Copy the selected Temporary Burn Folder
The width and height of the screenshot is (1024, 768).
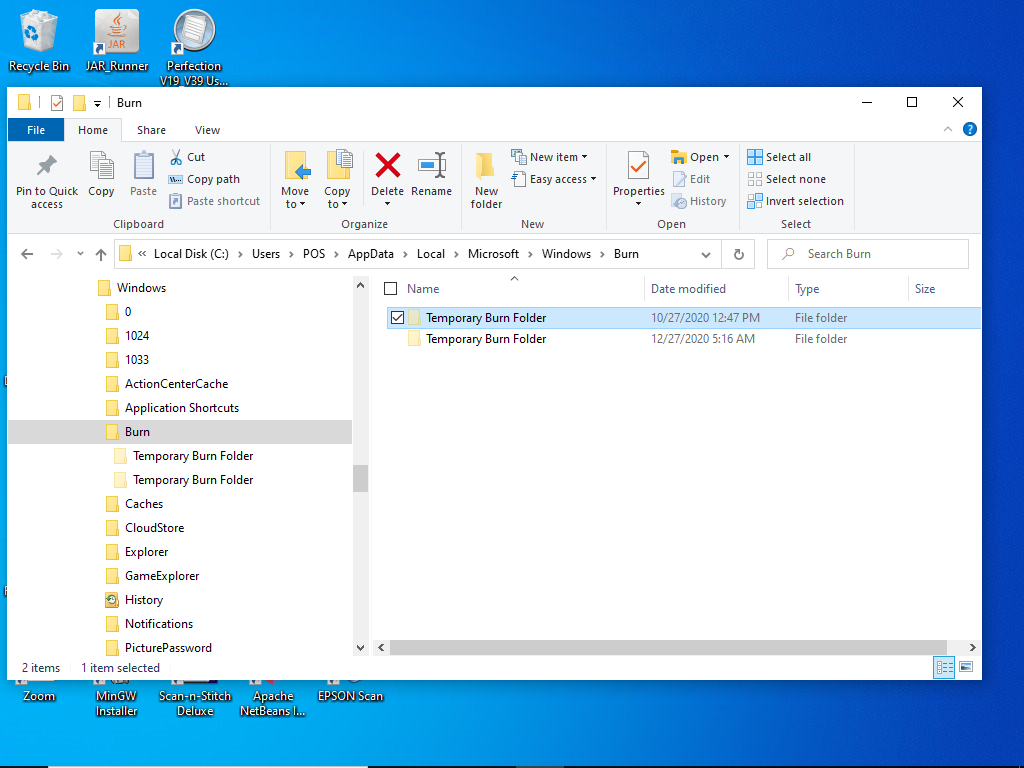pos(100,175)
